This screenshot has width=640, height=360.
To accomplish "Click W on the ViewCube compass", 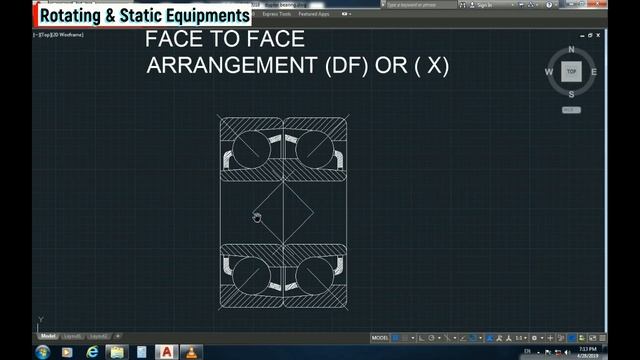I will [x=549, y=72].
